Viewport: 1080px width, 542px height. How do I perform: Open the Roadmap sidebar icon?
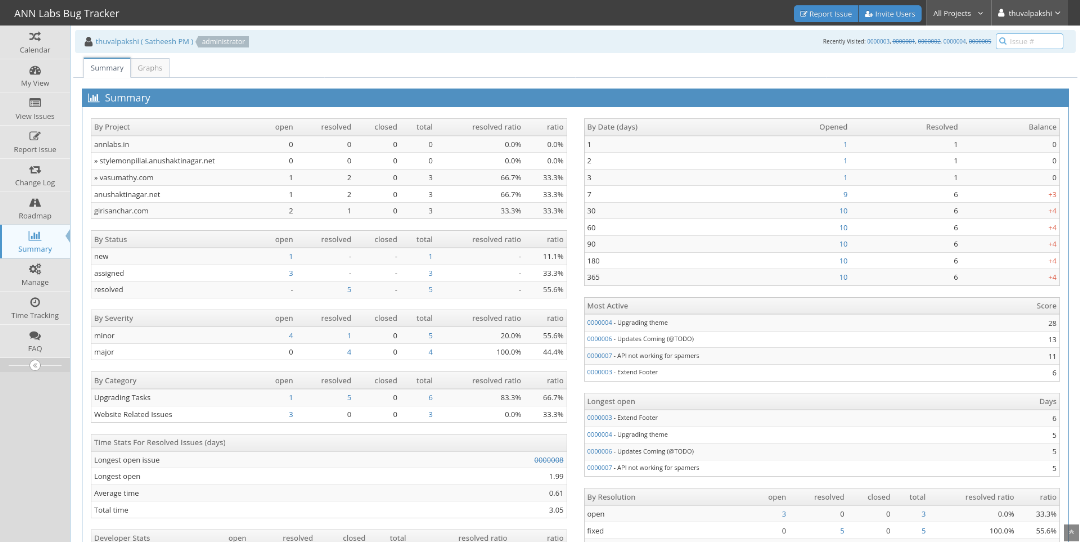click(x=35, y=203)
